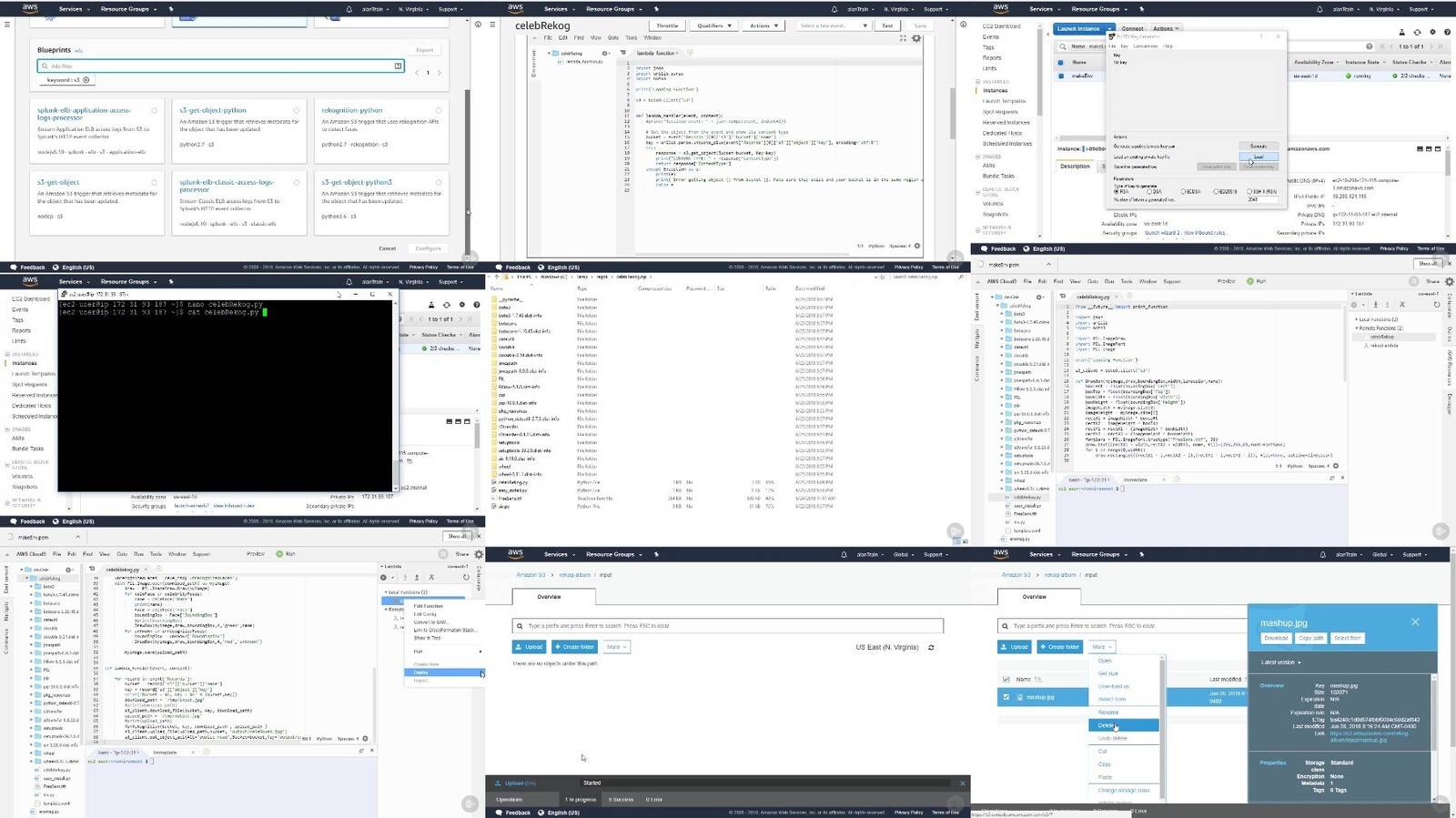Open More dropdown on the empty S3 input page
Viewport: 1456px width, 818px height.
616,647
